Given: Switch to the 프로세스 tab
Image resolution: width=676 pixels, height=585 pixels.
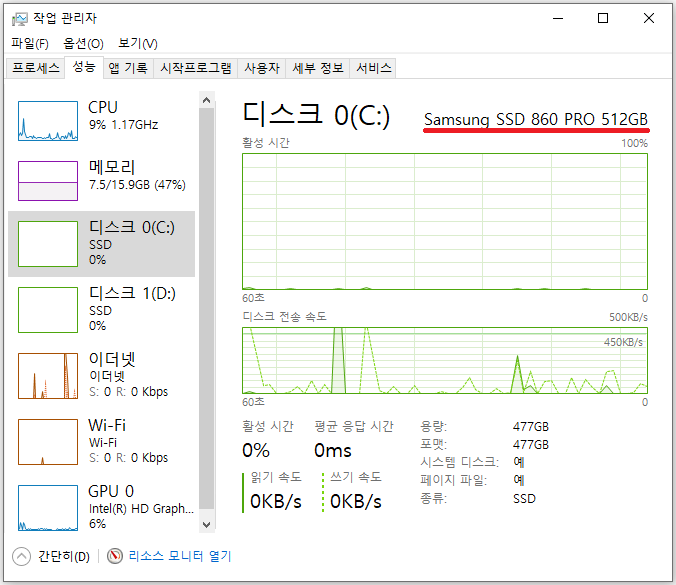Looking at the screenshot, I should [x=35, y=68].
